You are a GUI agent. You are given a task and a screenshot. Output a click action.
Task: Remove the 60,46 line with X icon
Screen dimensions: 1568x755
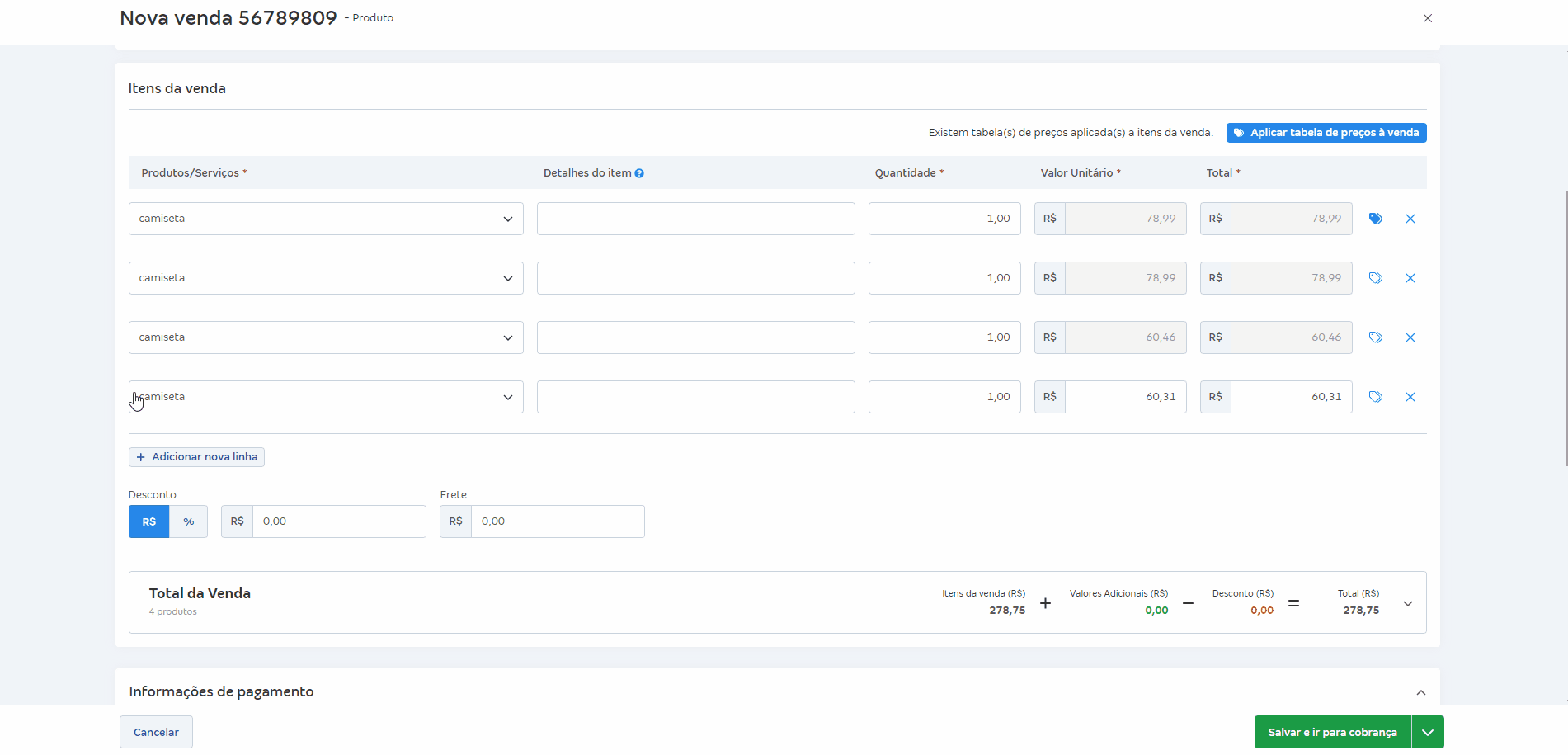(1410, 337)
